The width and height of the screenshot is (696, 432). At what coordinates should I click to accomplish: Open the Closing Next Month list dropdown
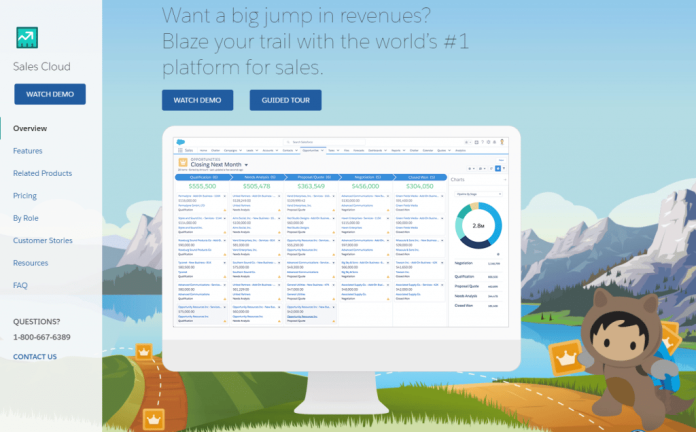246,165
